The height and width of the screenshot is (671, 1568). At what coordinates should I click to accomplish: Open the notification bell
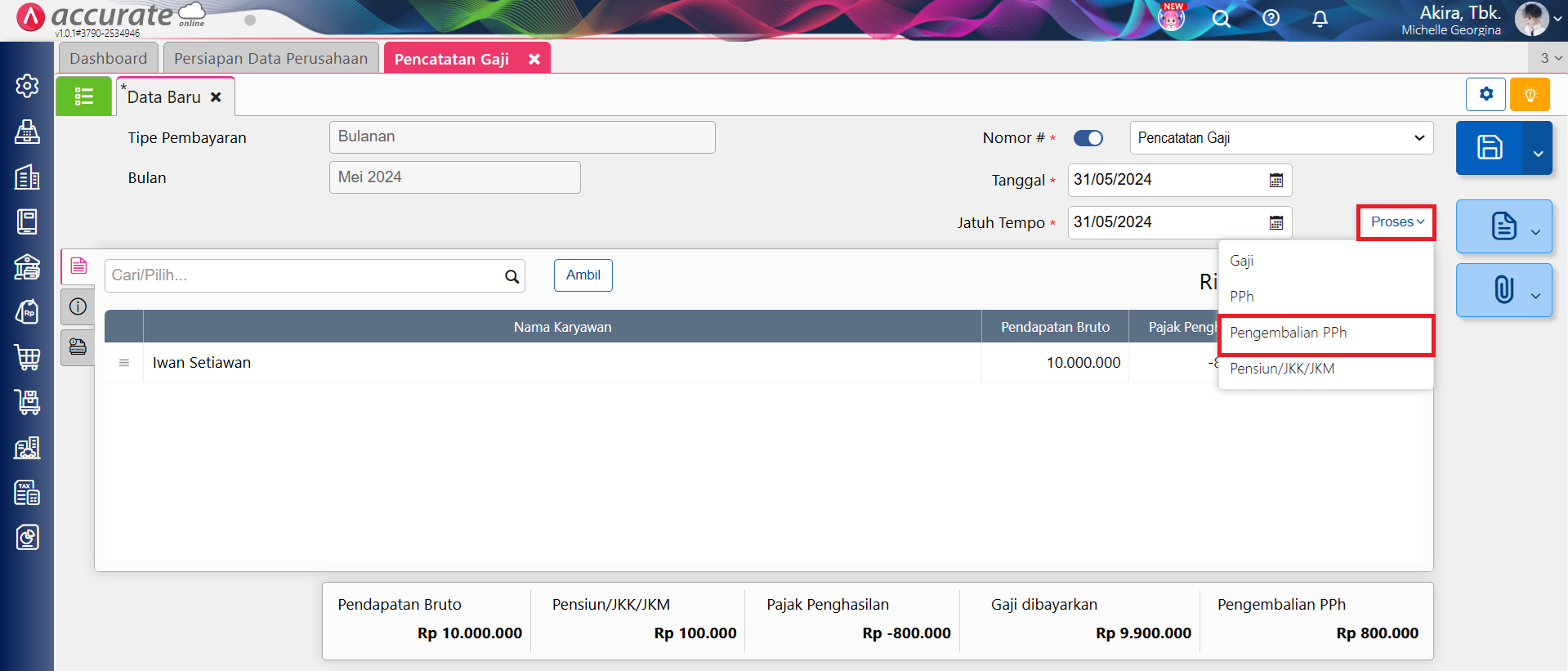(1320, 19)
